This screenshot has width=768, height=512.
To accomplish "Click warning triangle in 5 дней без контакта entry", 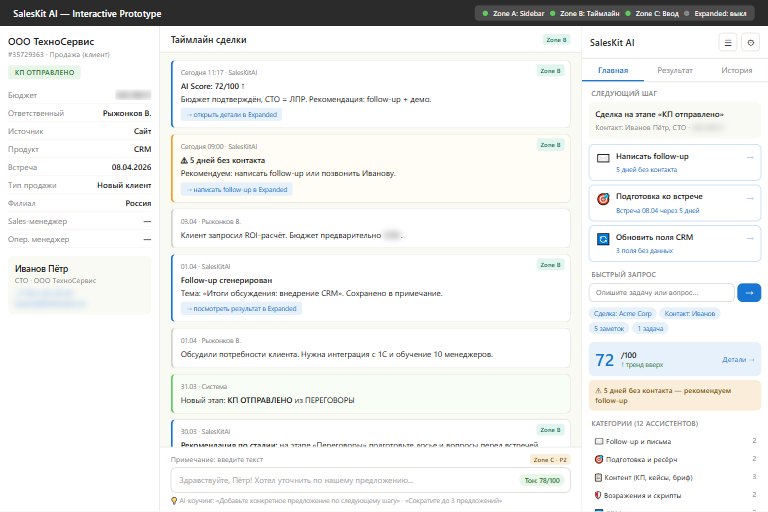I will pyautogui.click(x=184, y=160).
